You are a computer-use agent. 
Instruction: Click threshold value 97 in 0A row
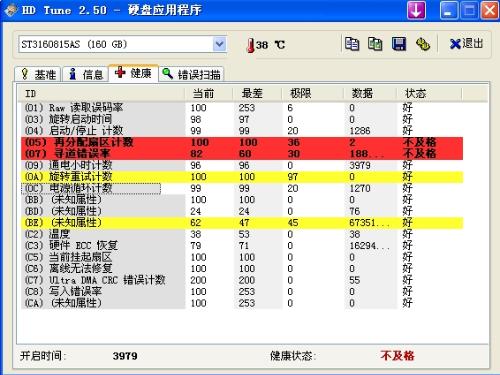click(x=293, y=177)
